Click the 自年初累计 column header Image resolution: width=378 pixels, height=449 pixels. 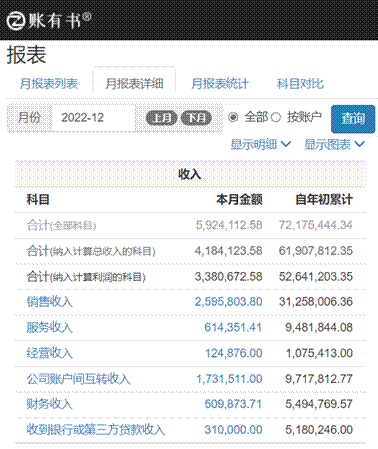pos(324,200)
